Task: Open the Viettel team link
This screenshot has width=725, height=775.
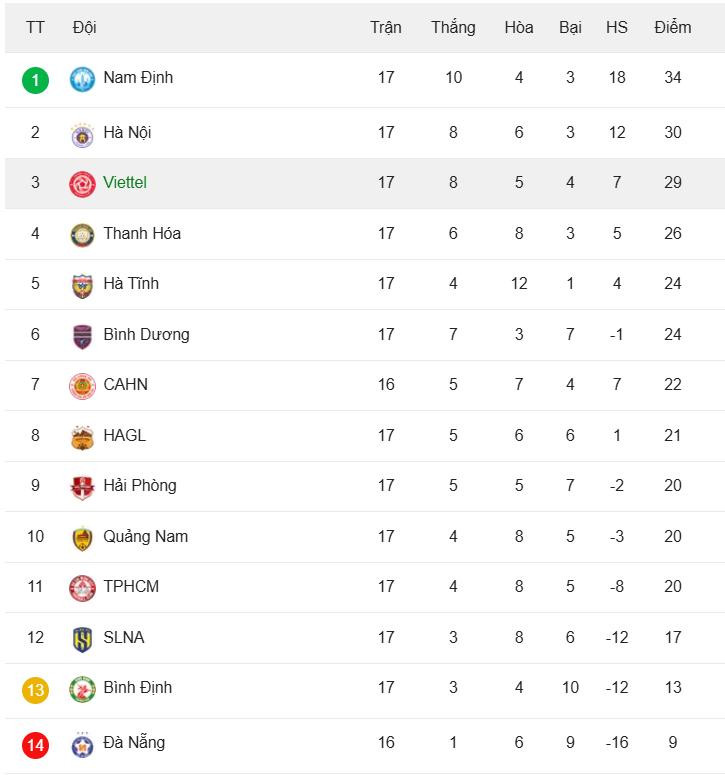Action: pyautogui.click(x=125, y=182)
